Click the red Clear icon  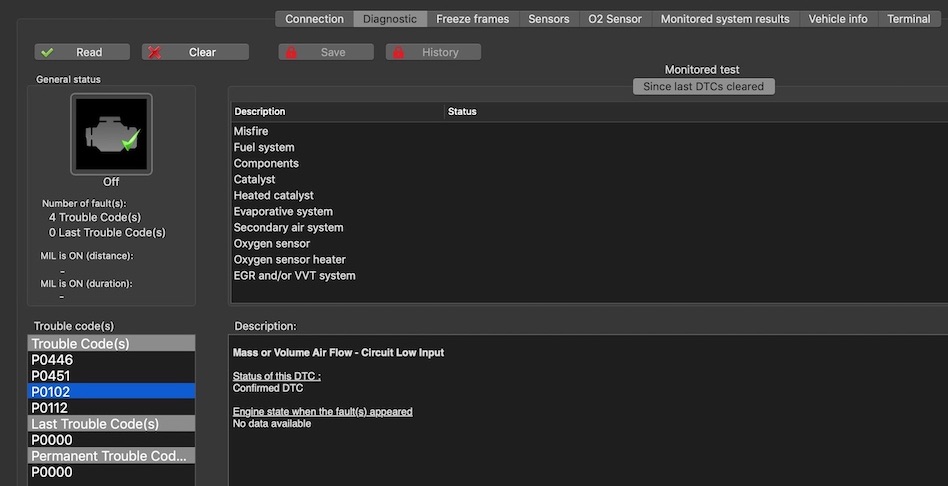tap(154, 52)
